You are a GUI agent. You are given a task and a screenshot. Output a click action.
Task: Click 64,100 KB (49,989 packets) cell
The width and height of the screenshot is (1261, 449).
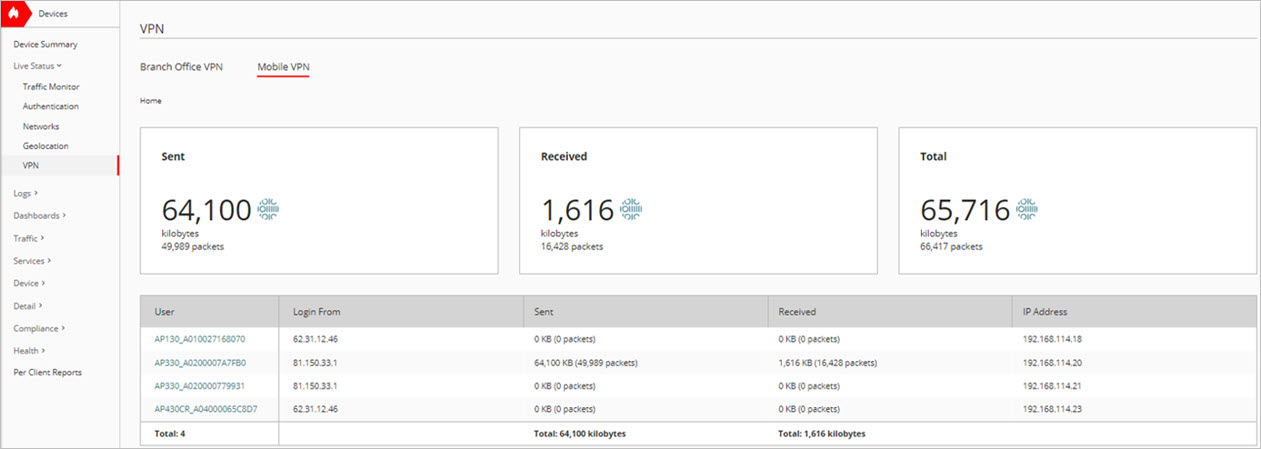click(x=586, y=362)
